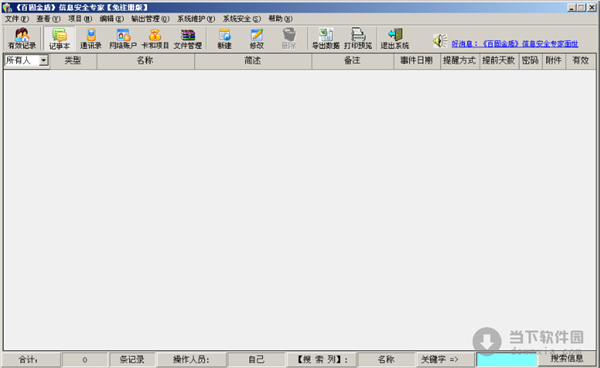
Task: Open the 系统维护 menu
Action: tap(196, 19)
